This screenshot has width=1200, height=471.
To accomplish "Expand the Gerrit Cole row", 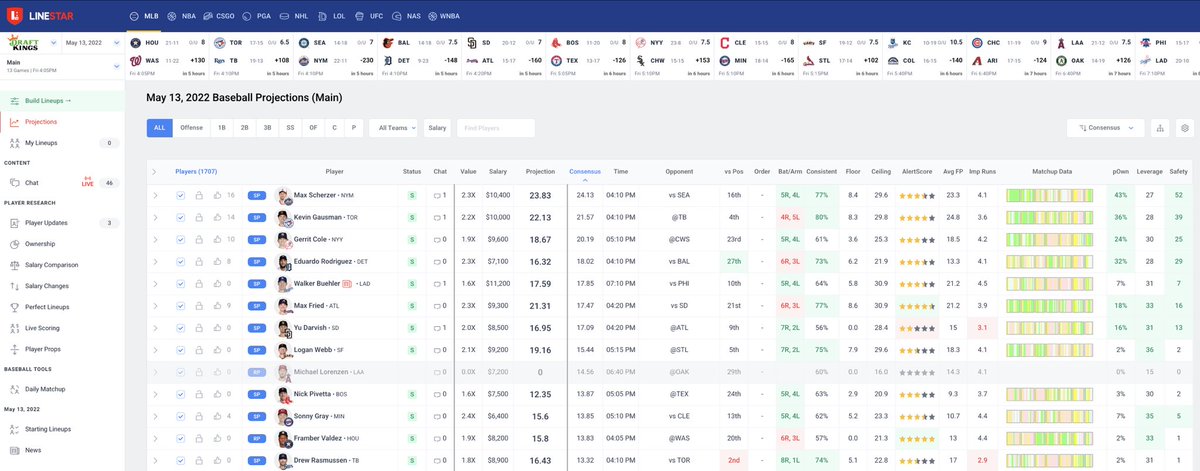I will 155,240.
